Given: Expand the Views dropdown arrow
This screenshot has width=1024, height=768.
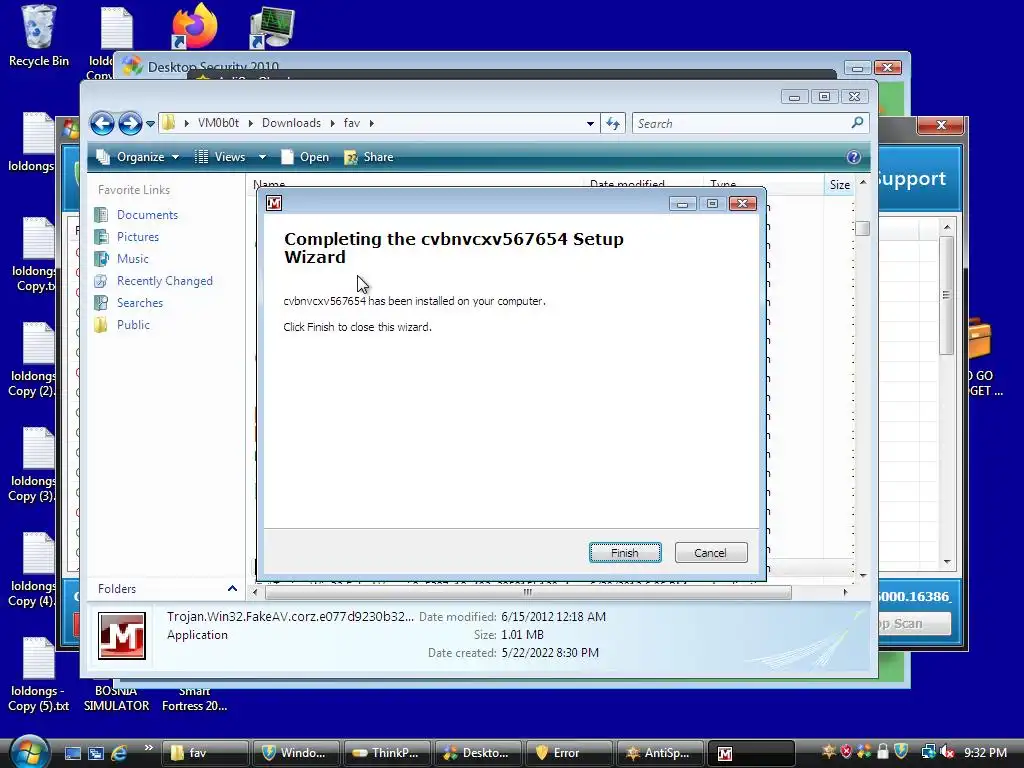Looking at the screenshot, I should point(262,157).
